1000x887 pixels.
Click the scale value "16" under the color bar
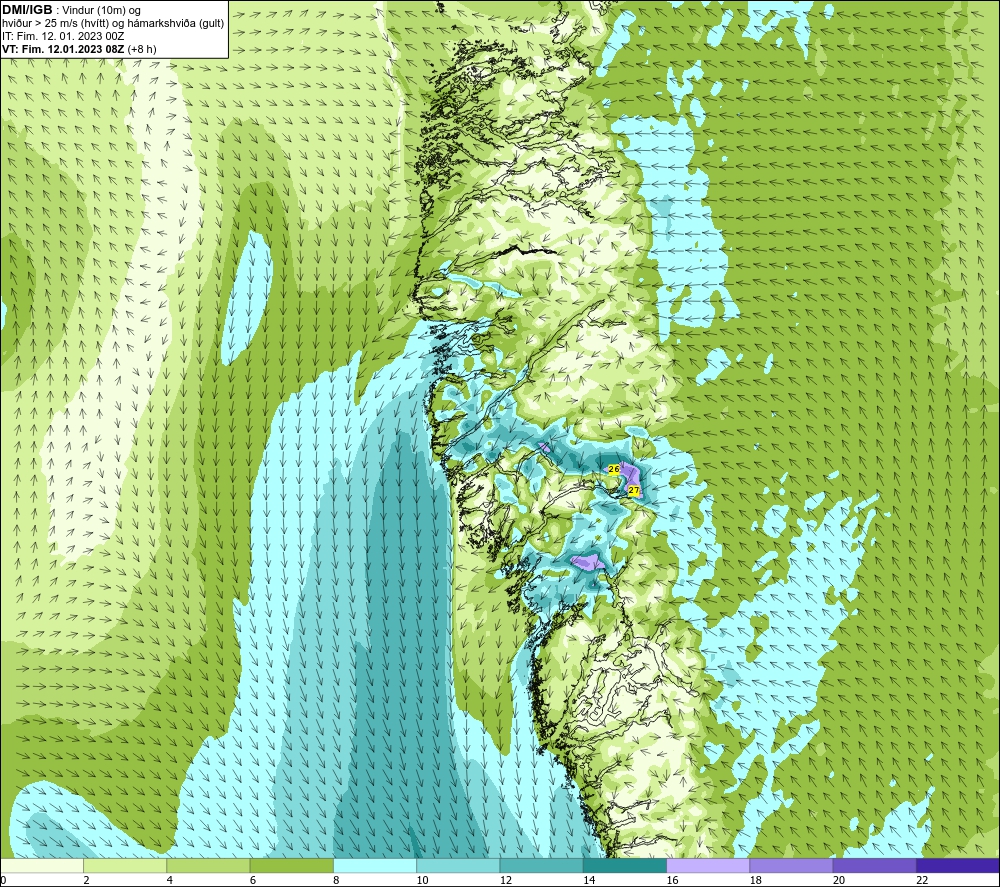[672, 880]
